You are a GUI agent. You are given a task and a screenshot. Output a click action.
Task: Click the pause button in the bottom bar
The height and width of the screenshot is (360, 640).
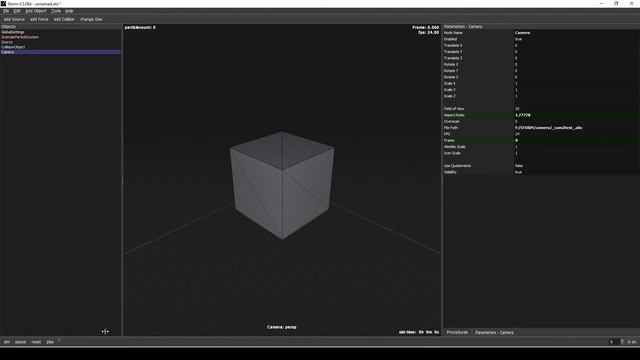pyautogui.click(x=20, y=342)
